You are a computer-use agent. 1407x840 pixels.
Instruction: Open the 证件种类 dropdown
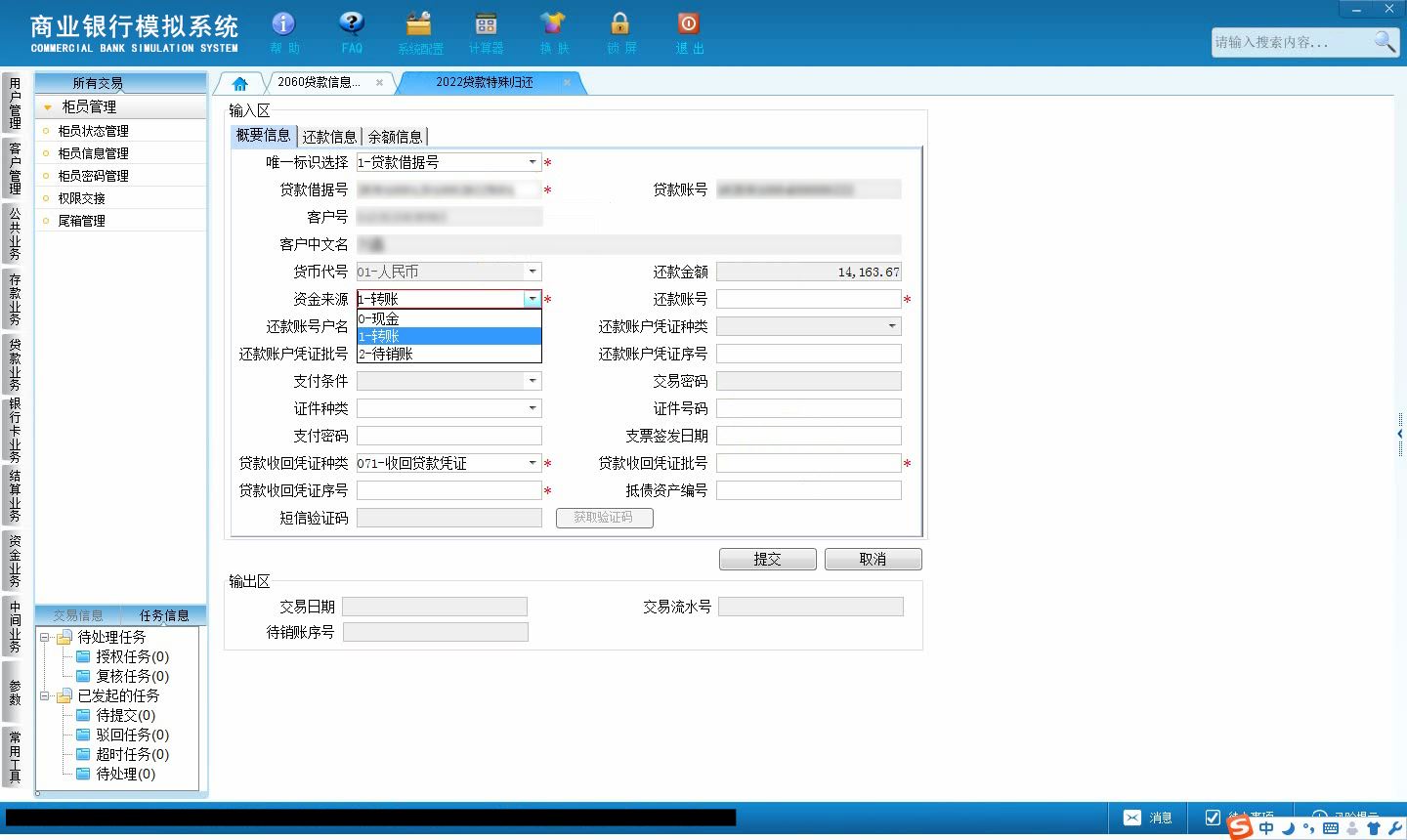click(x=533, y=408)
